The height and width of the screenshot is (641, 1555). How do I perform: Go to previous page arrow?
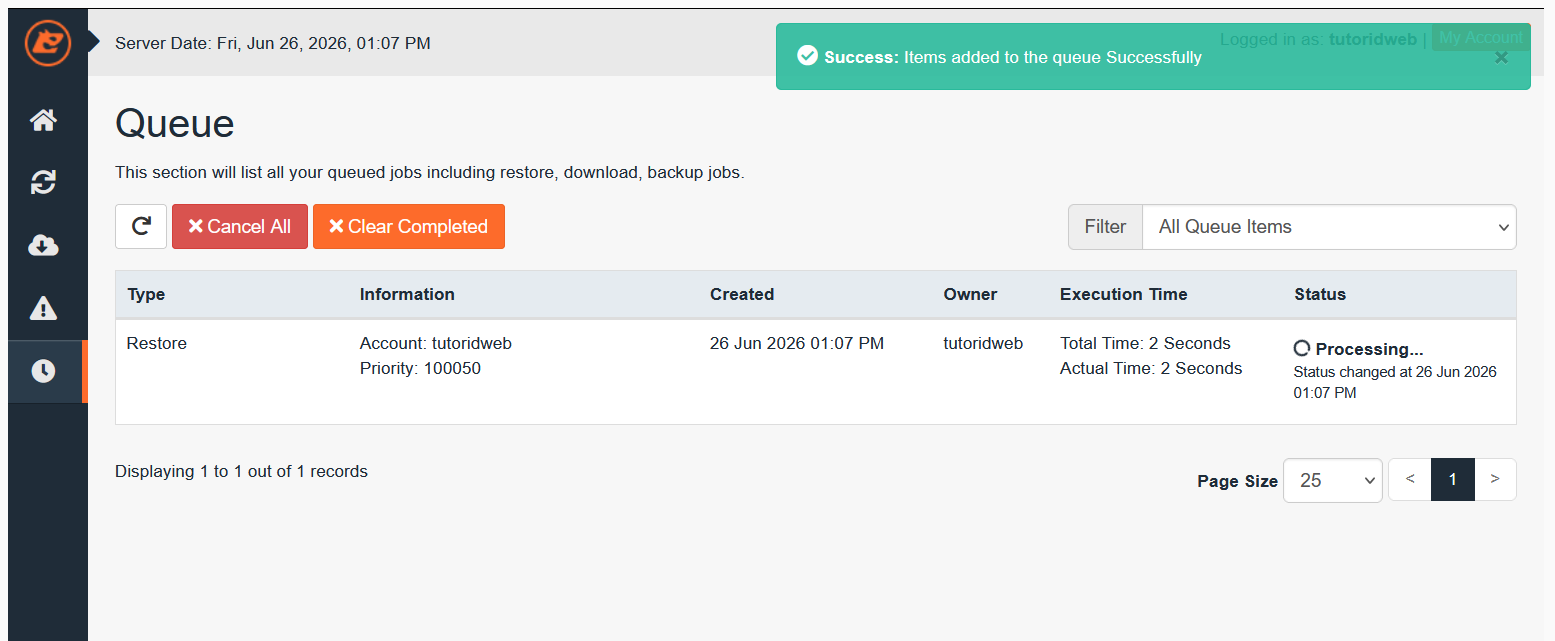click(1410, 479)
